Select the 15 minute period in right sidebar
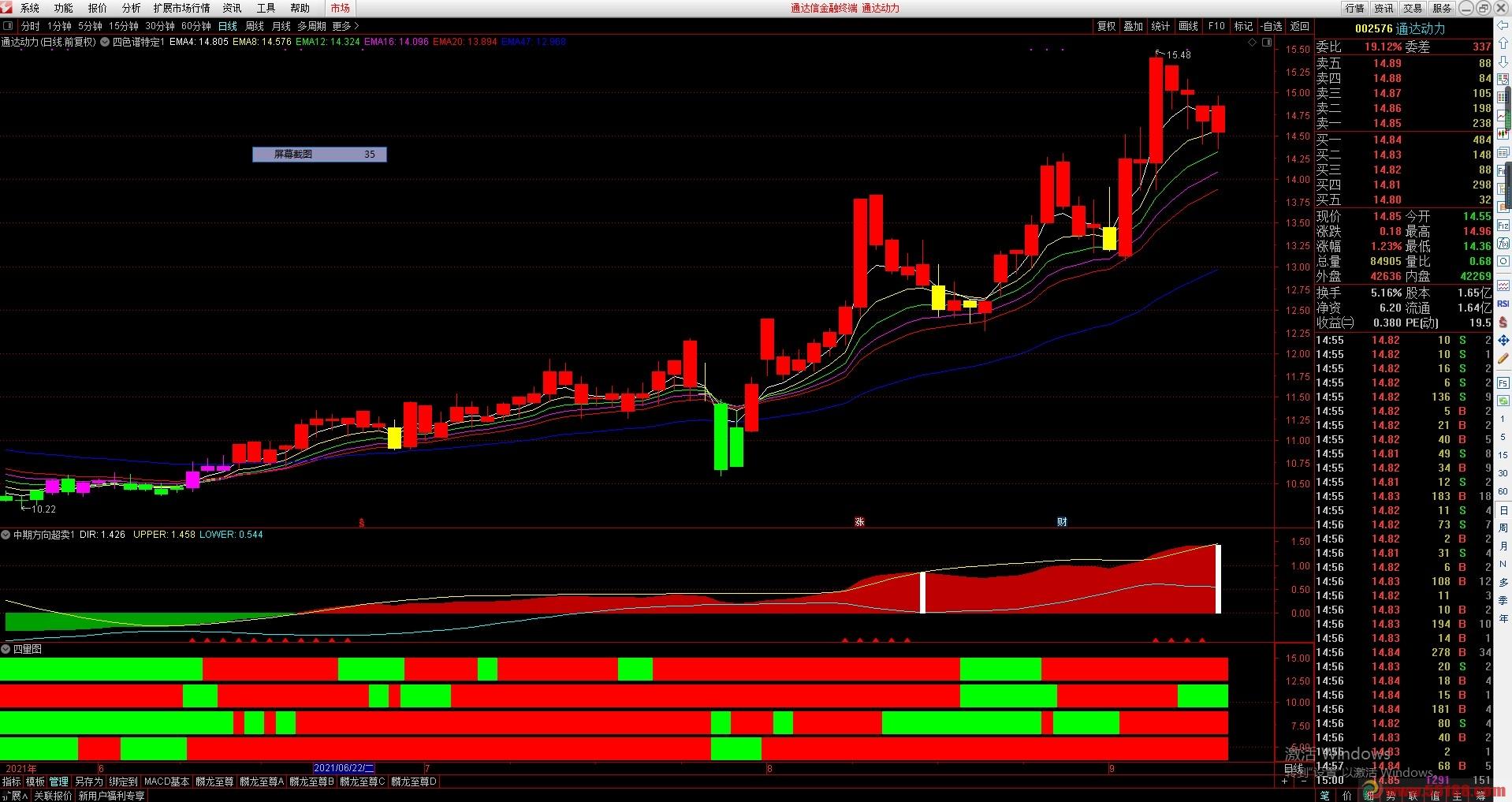1512x802 pixels. (x=1503, y=455)
